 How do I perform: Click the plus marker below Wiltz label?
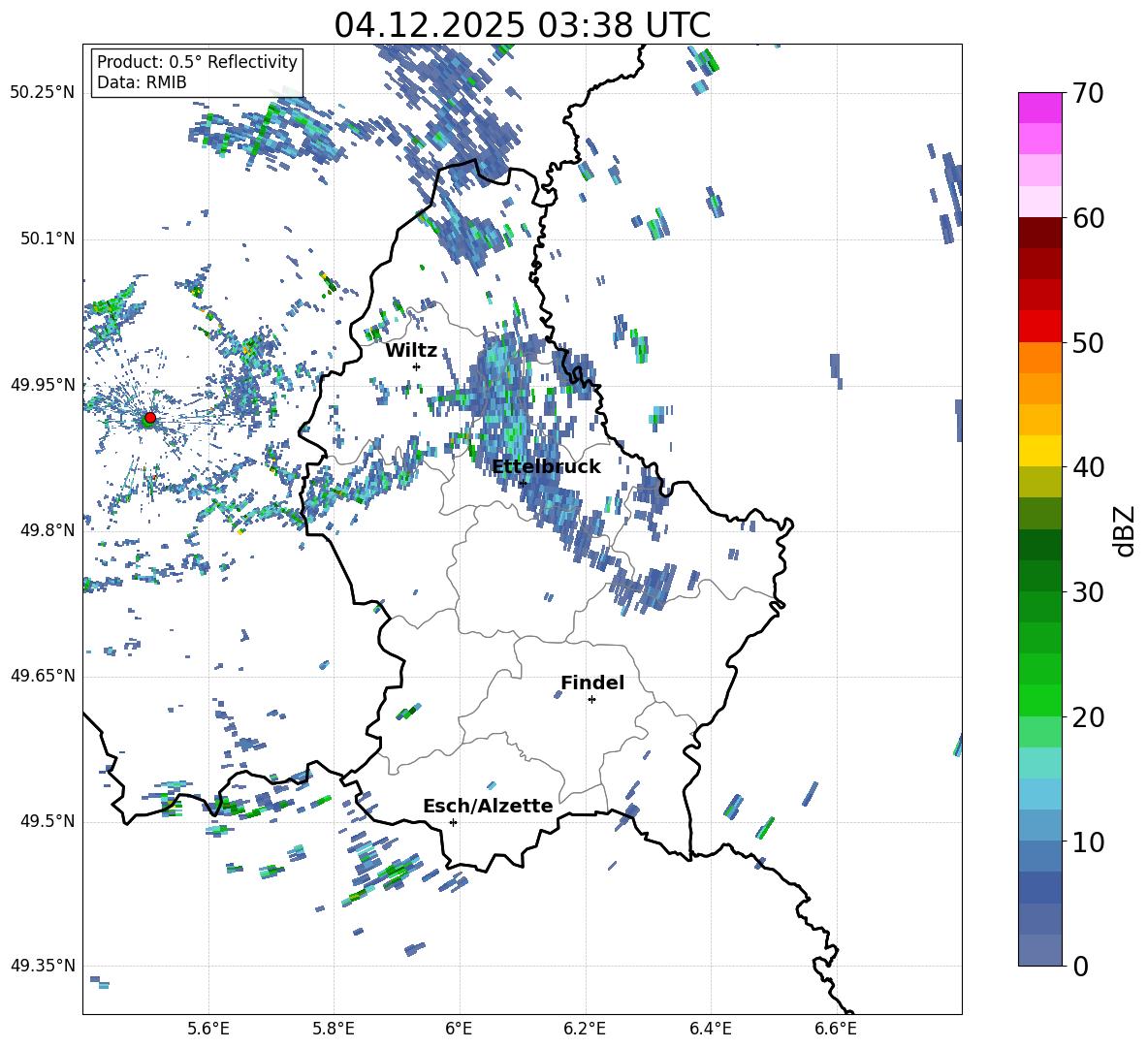click(x=417, y=366)
